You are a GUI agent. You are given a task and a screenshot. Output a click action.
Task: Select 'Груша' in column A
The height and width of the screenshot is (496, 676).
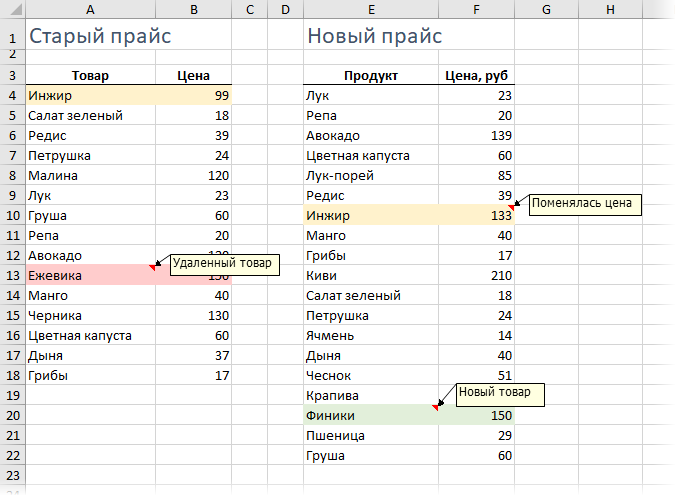coord(91,215)
